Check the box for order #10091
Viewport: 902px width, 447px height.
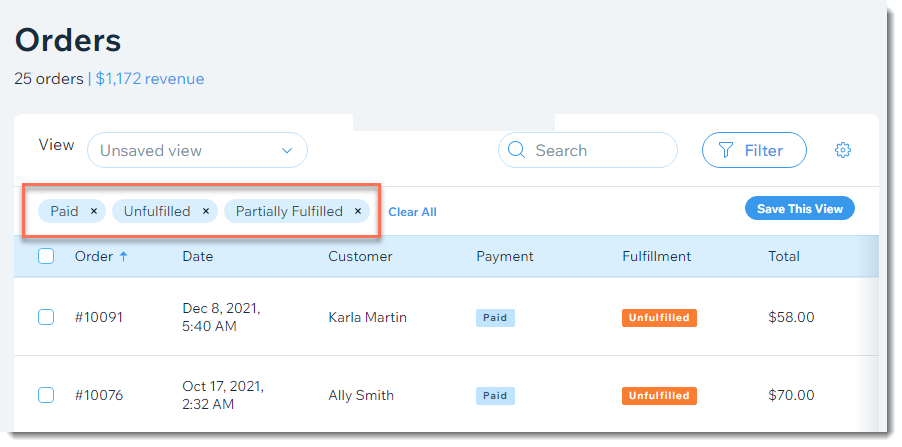point(46,317)
